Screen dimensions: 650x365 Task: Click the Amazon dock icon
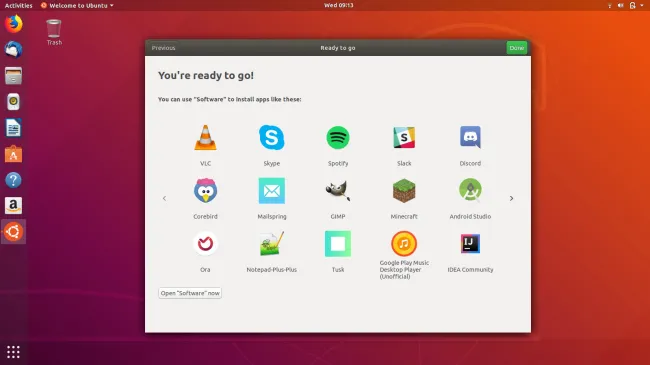[13, 206]
